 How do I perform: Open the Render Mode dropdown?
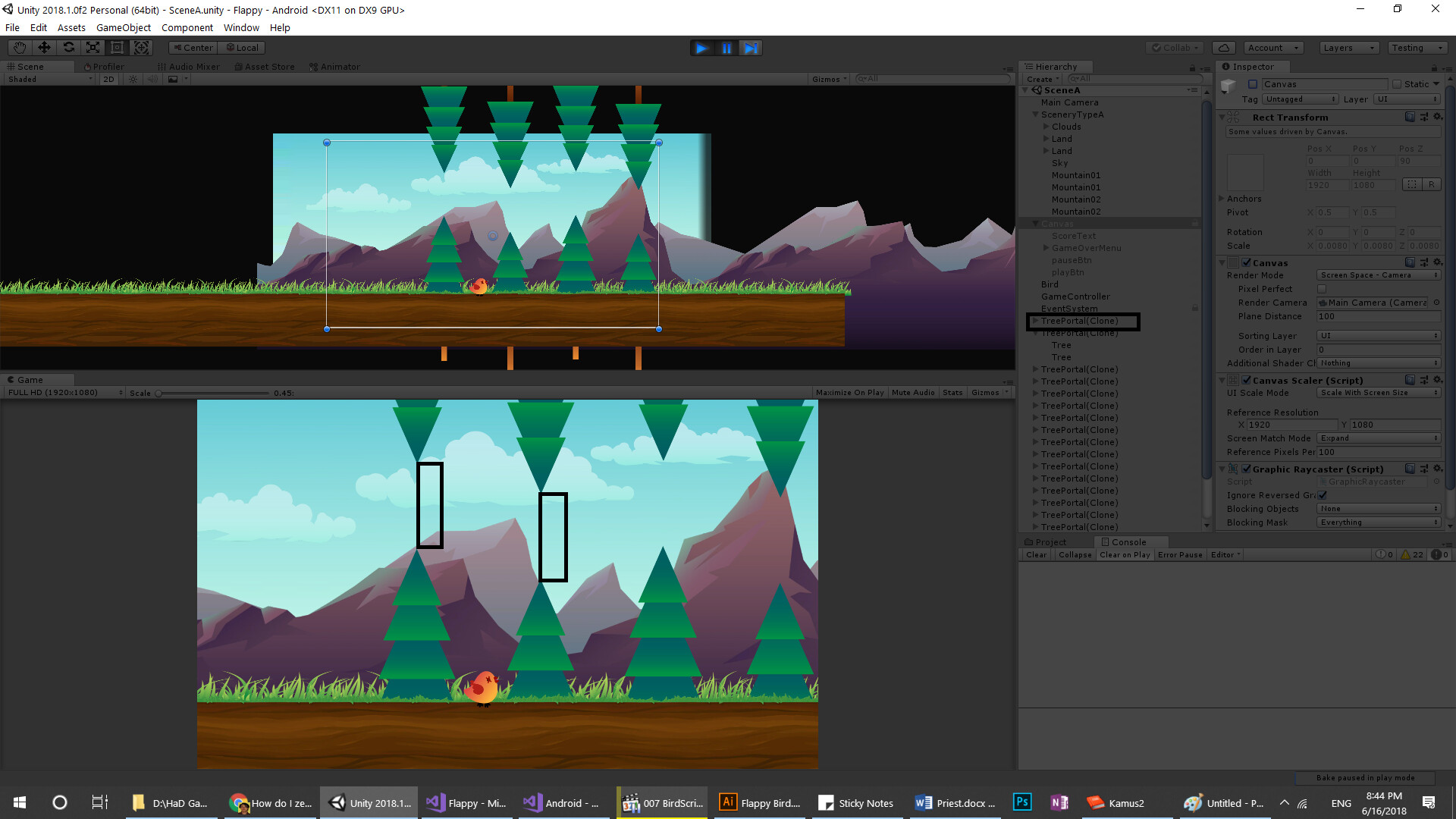click(x=1379, y=275)
